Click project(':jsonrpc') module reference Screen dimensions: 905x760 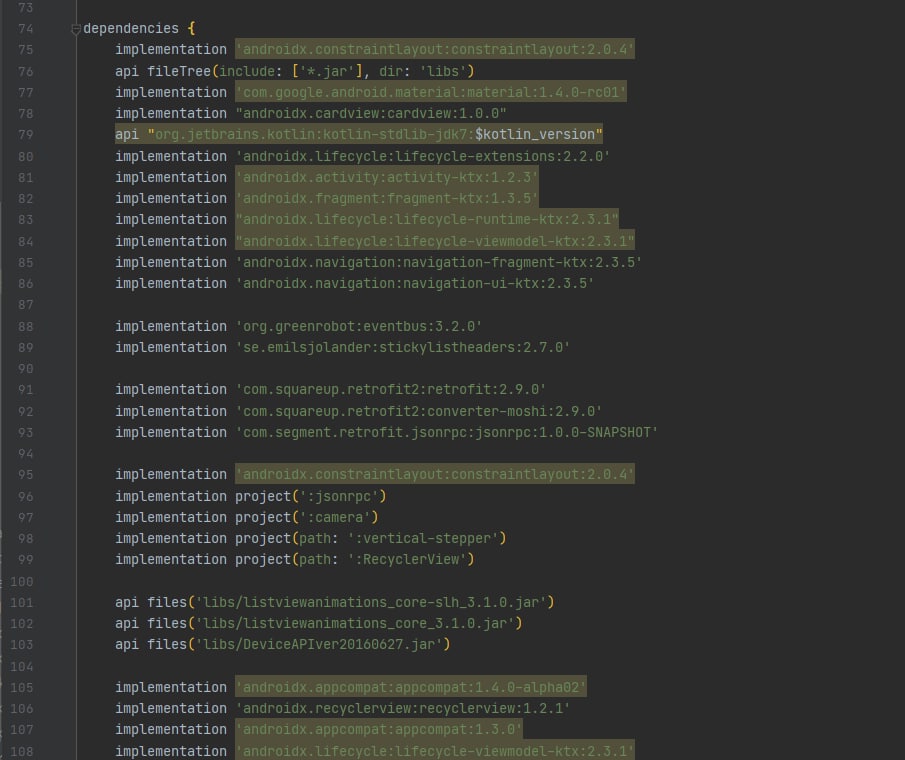[x=311, y=496]
